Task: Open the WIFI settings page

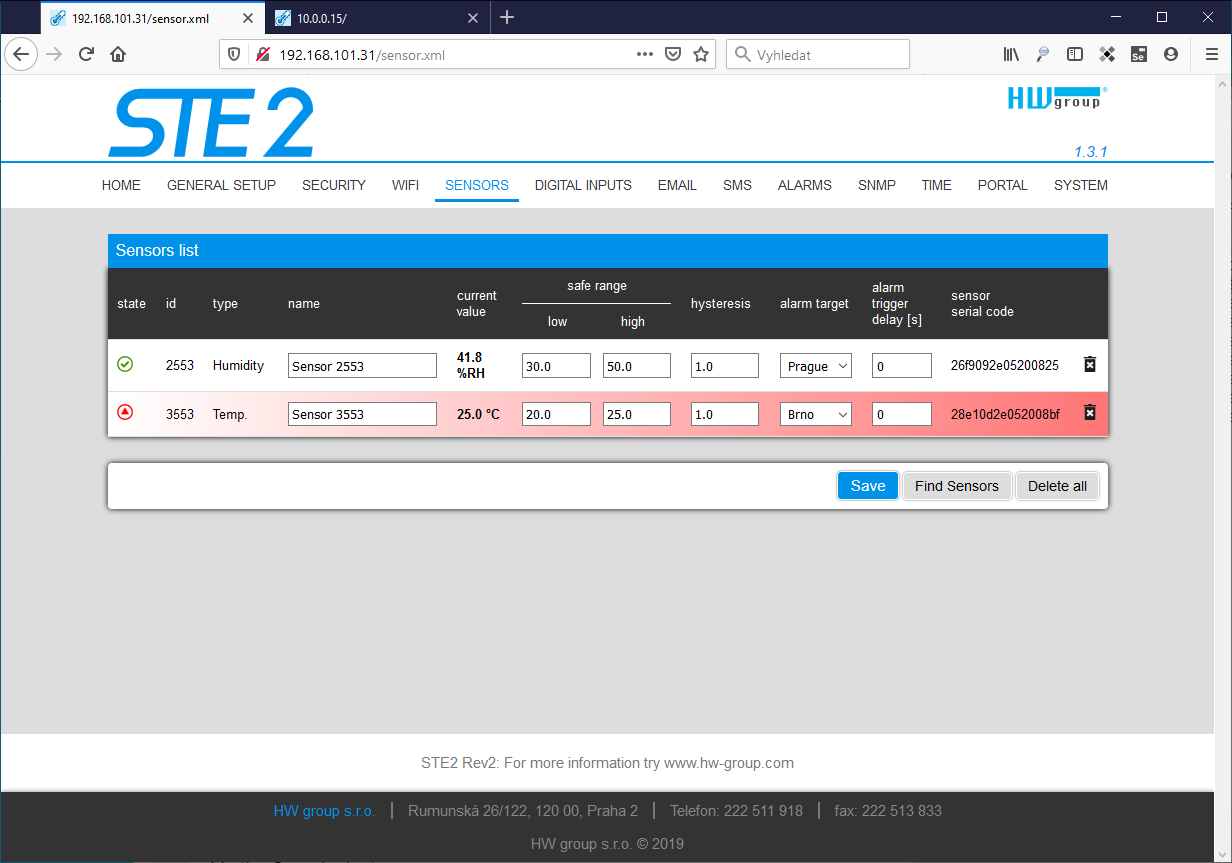Action: coord(405,185)
